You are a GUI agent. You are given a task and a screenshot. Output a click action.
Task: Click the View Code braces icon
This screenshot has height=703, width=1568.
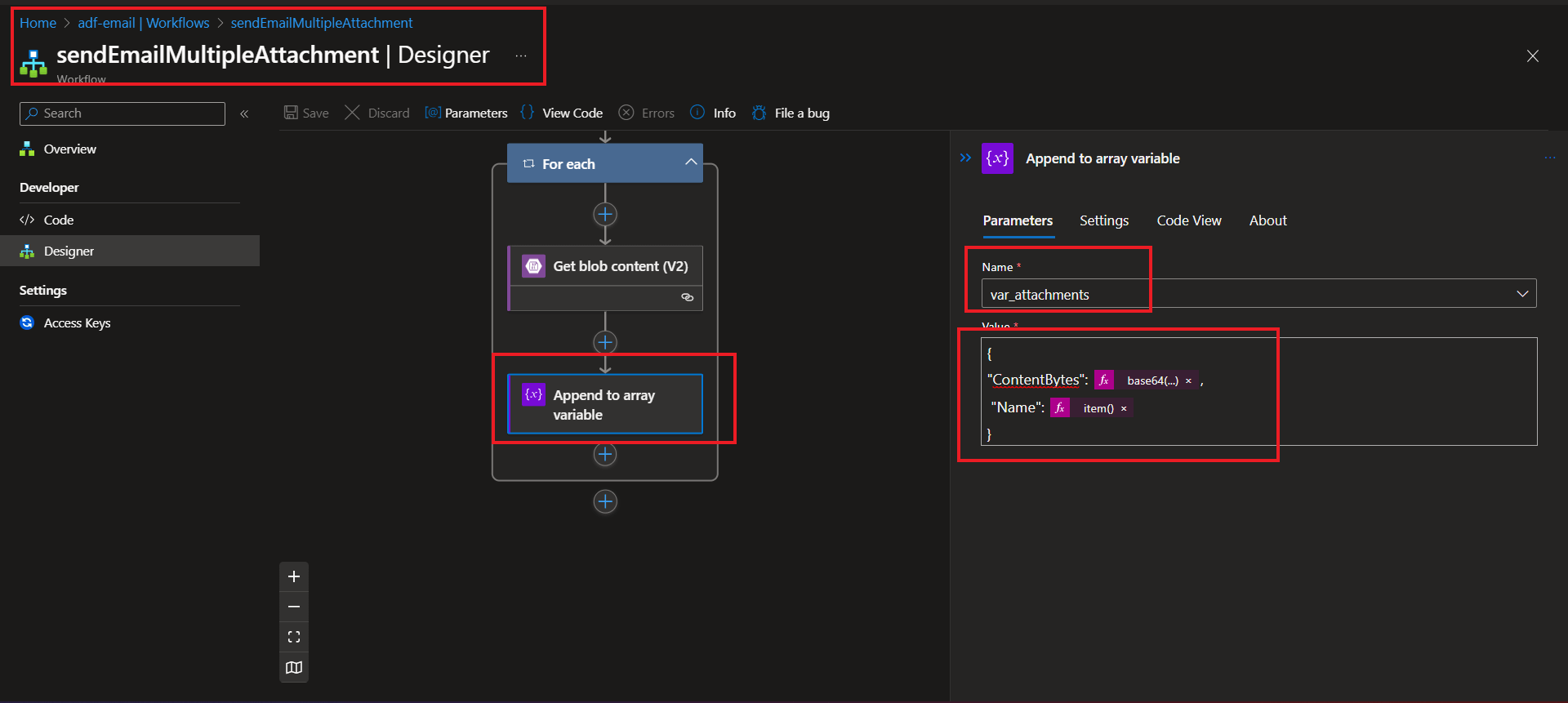(x=528, y=113)
